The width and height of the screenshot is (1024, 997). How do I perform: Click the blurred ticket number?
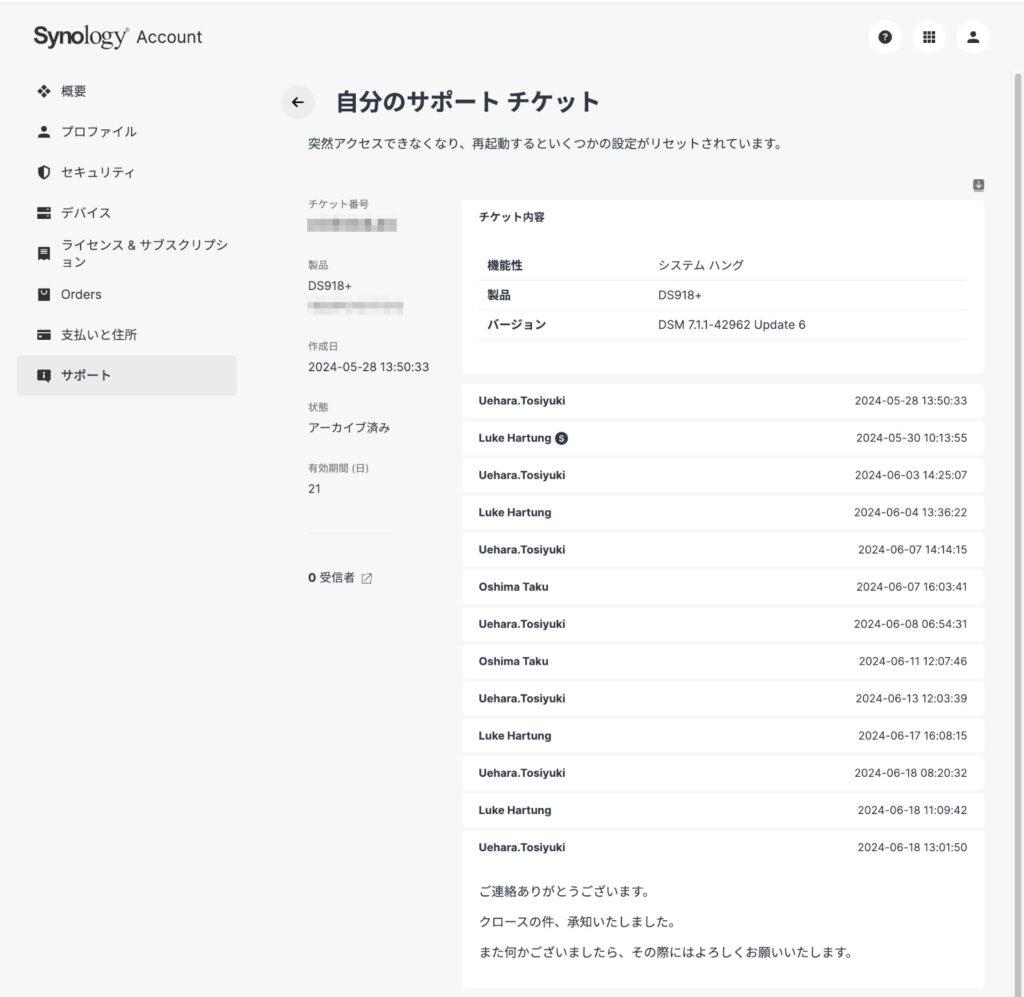click(x=352, y=225)
